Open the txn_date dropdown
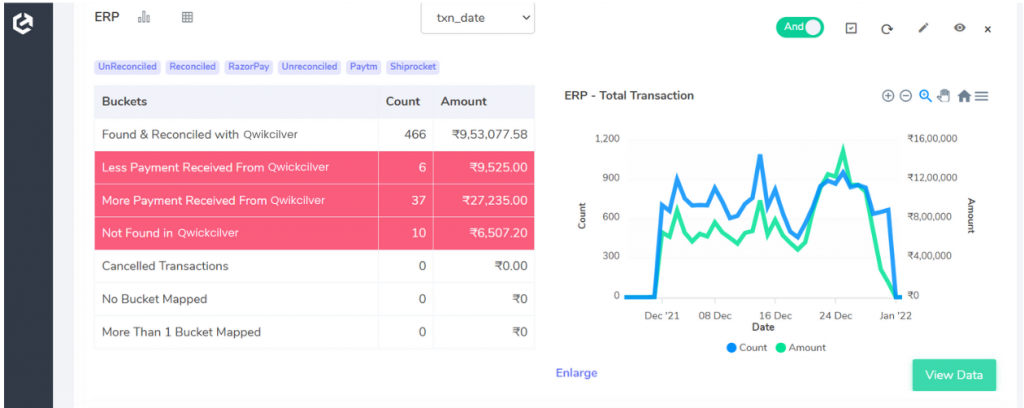 (x=477, y=18)
